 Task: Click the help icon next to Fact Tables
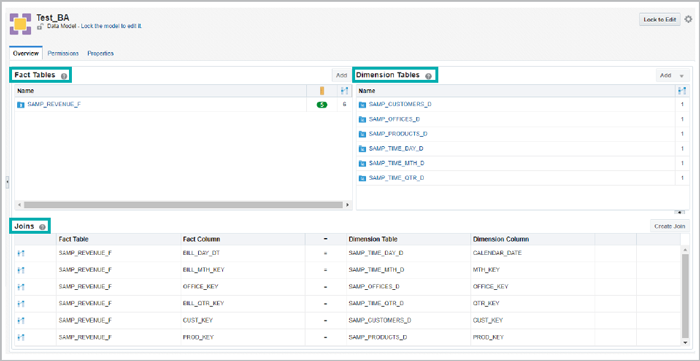(64, 76)
